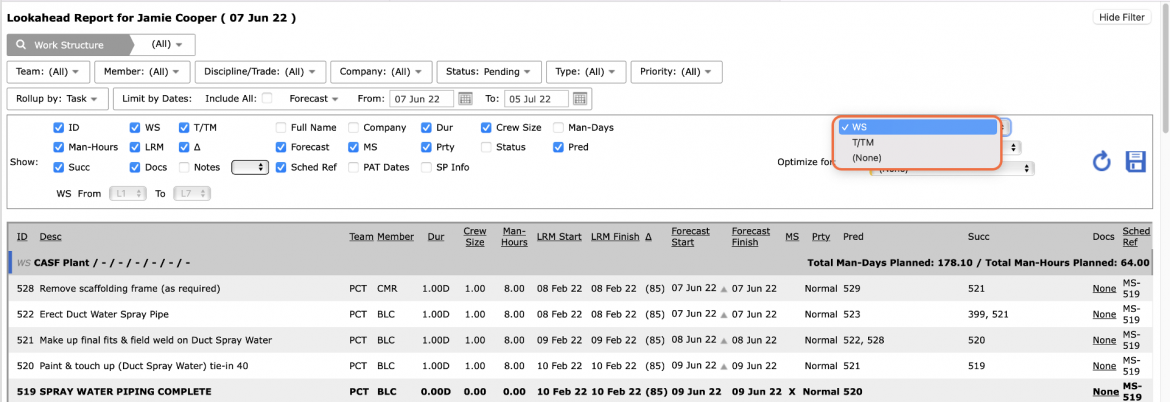Choose (None) in the open dropdown list
The width and height of the screenshot is (1170, 402).
(x=918, y=157)
